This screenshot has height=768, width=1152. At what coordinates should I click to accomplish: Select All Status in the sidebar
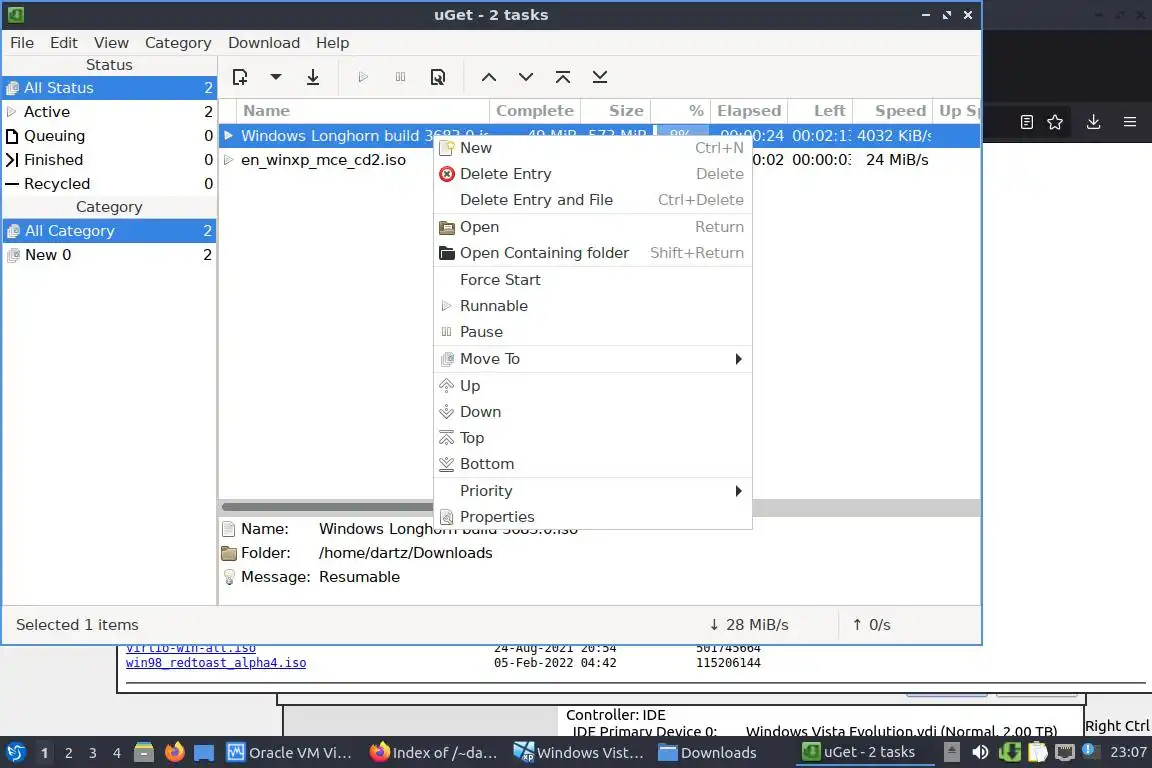pyautogui.click(x=109, y=88)
